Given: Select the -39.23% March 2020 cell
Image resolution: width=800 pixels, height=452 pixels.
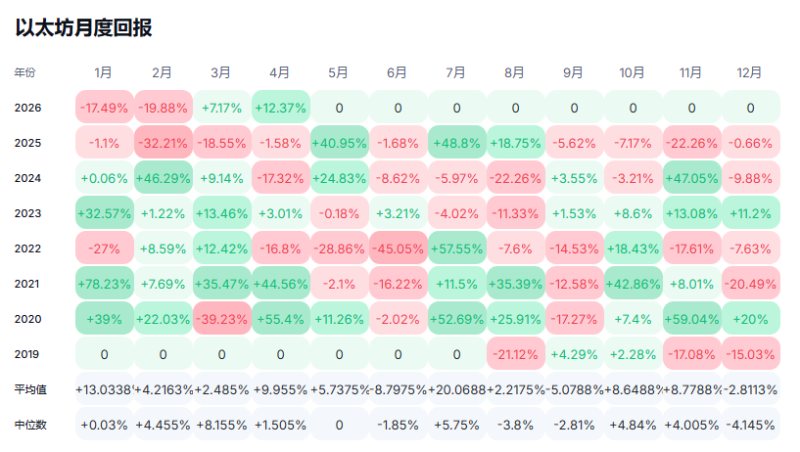Looking at the screenshot, I should click(x=221, y=318).
